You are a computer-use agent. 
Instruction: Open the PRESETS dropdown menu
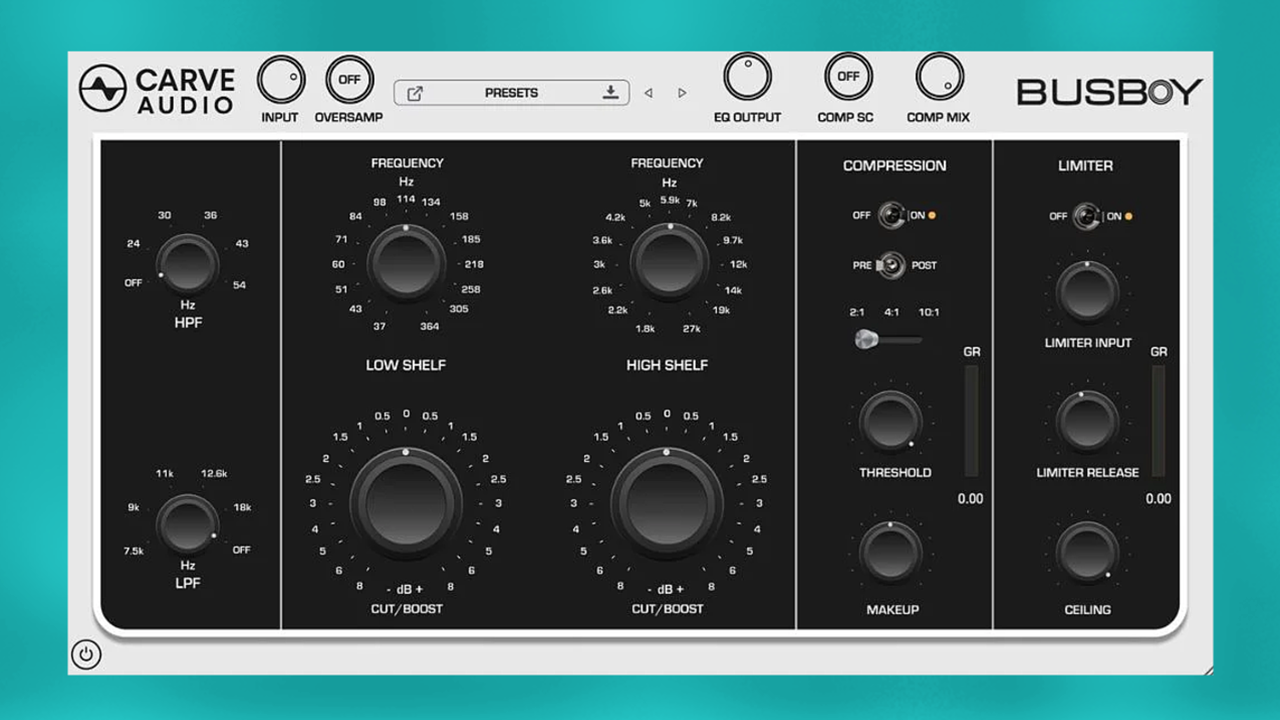(511, 92)
